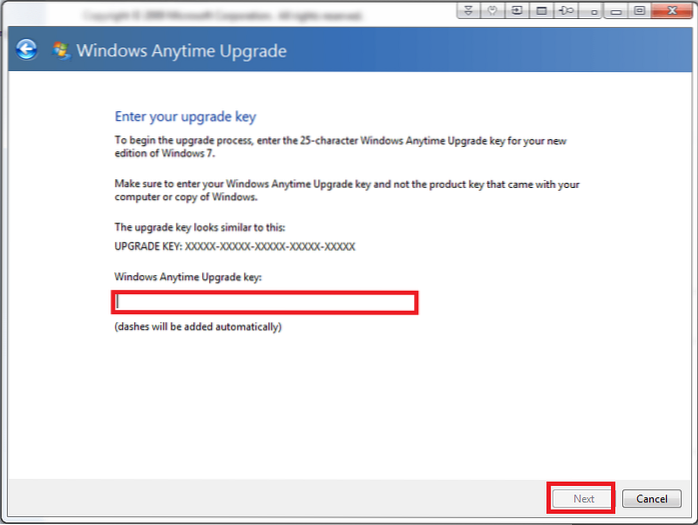This screenshot has width=698, height=525.
Task: Click the sample UPGRADE KEY text line
Action: point(236,246)
